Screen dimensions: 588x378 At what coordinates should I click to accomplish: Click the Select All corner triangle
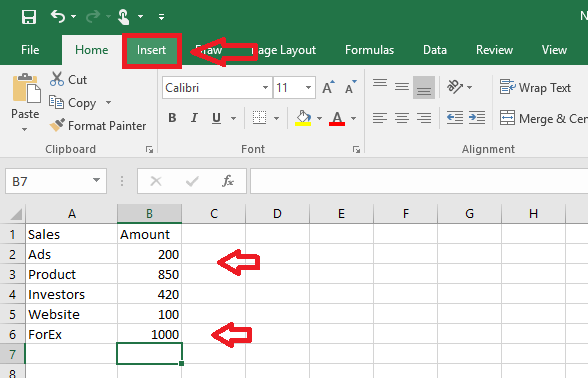click(16, 214)
